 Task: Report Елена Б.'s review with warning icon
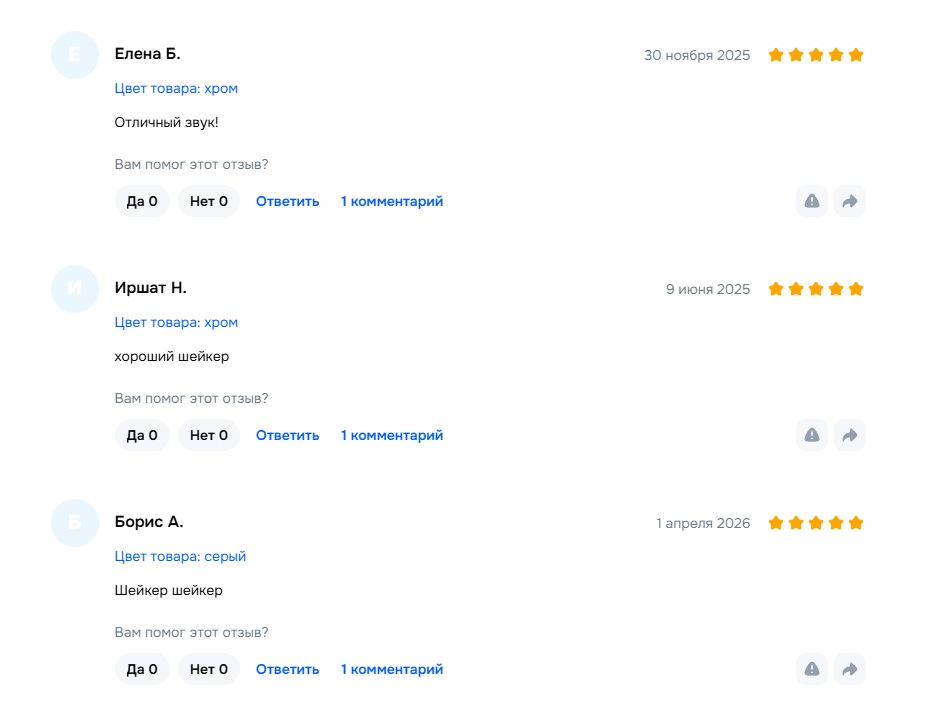[812, 201]
